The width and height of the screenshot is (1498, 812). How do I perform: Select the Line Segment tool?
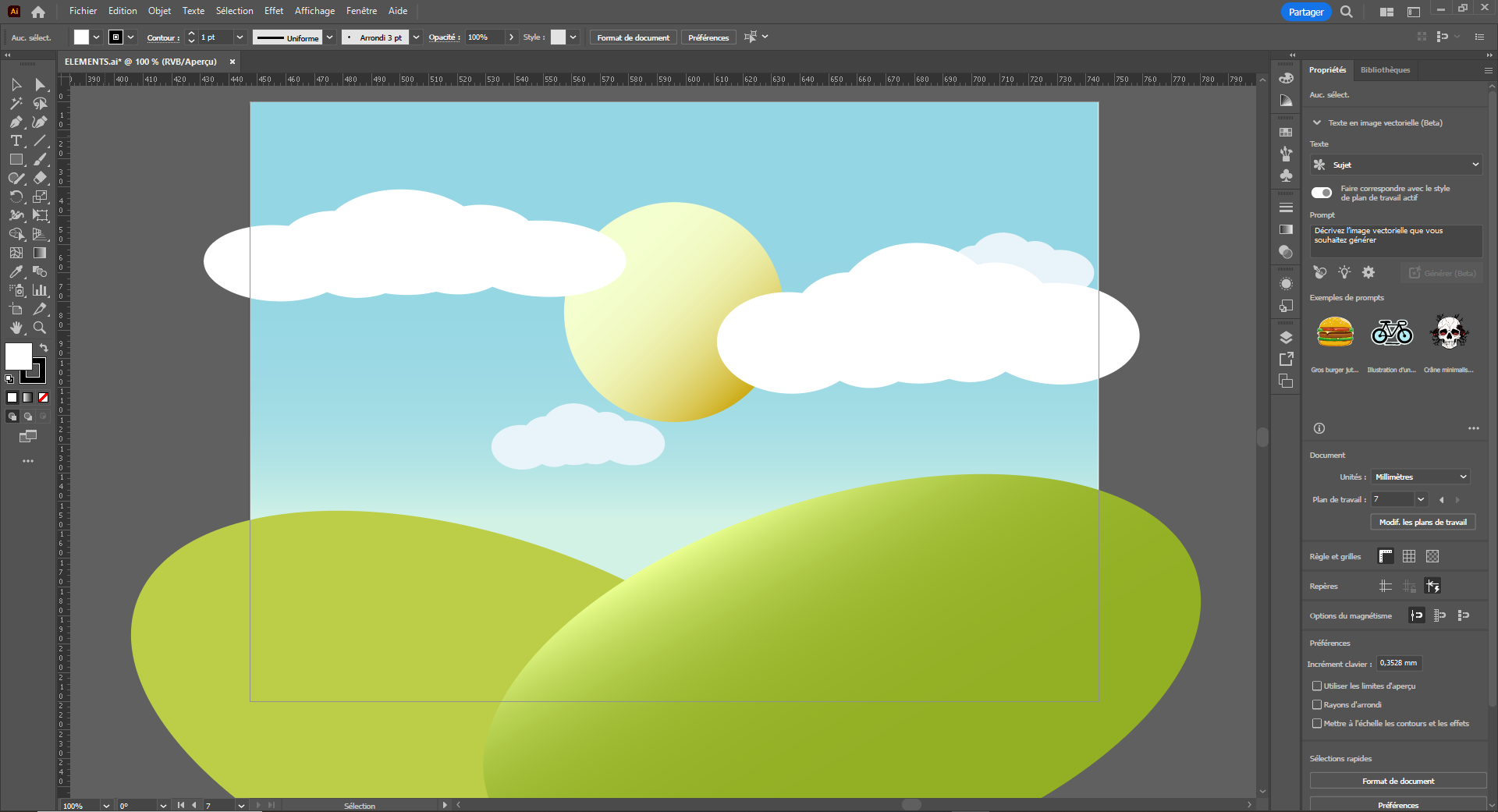tap(41, 140)
